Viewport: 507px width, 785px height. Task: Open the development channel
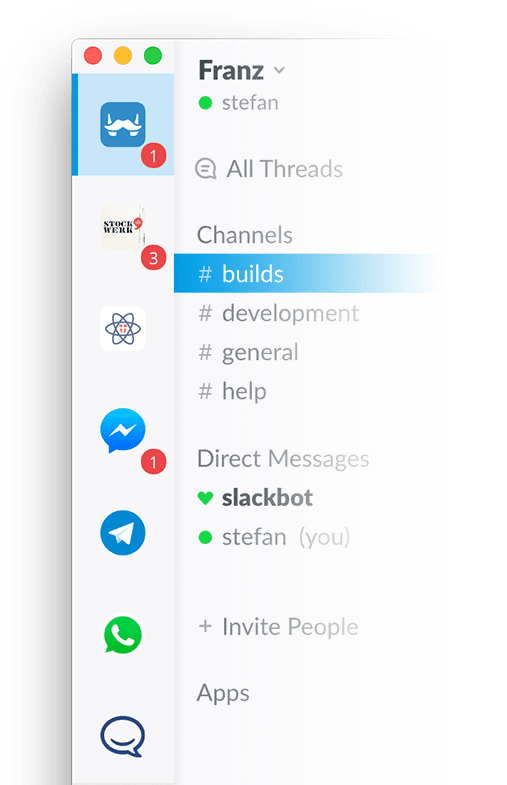278,313
